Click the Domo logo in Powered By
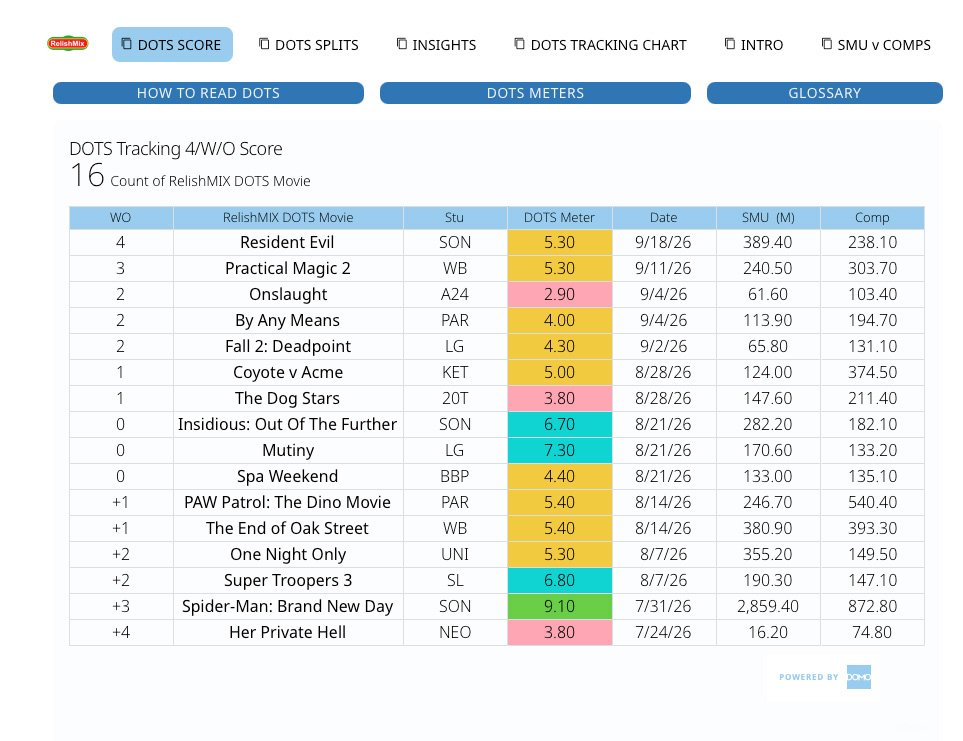This screenshot has width=963, height=741. pos(859,677)
